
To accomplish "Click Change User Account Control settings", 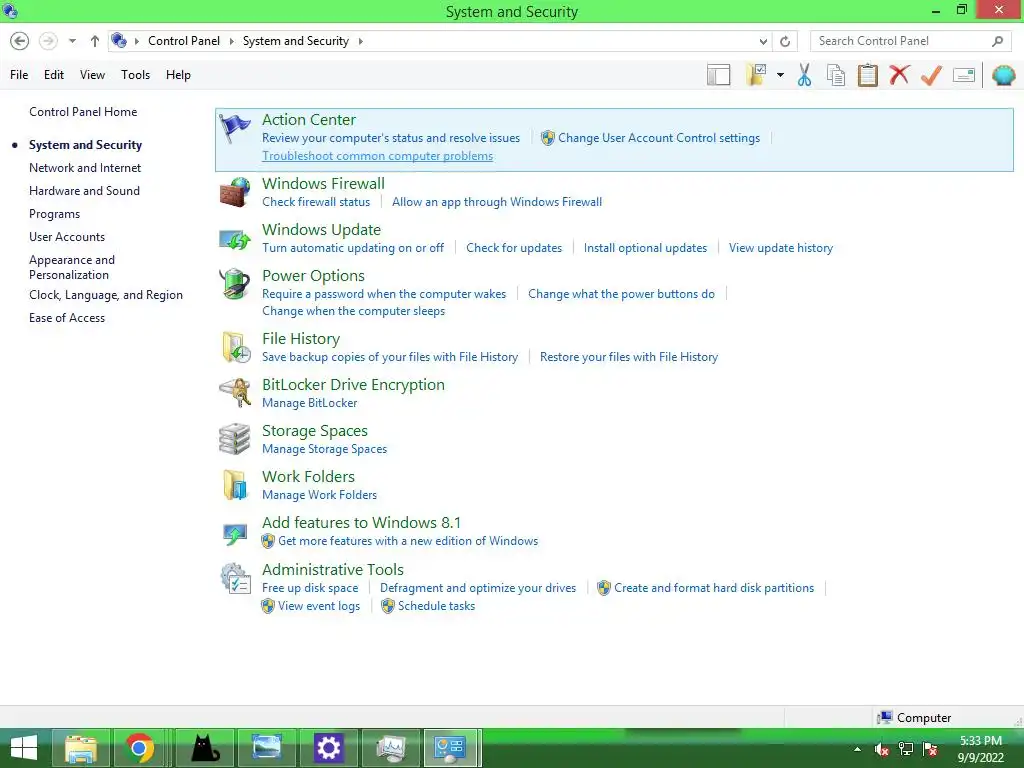I will pyautogui.click(x=659, y=138).
